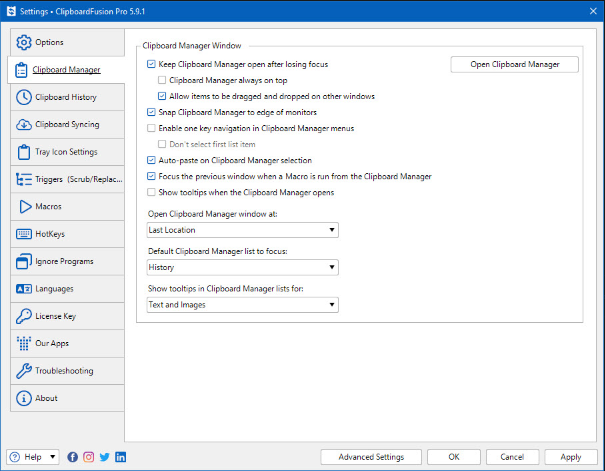Screen dimensions: 605x471
Task: Open the Tray Icon Settings tab
Action: (68, 152)
